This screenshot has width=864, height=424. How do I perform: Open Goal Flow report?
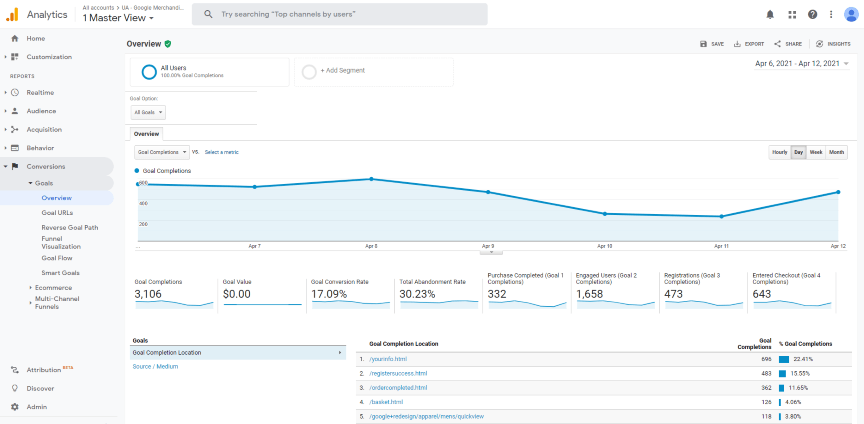pyautogui.click(x=57, y=258)
